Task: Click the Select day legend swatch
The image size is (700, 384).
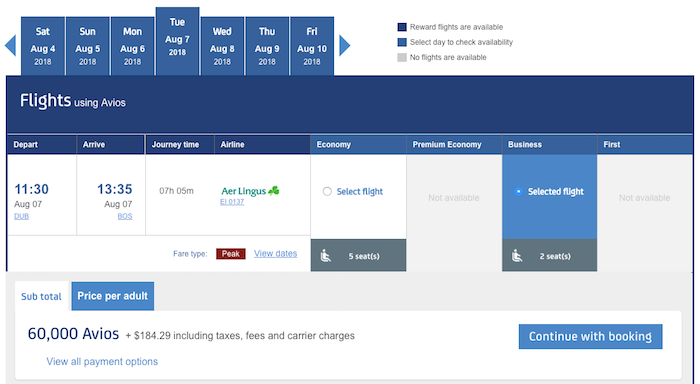Action: [x=402, y=42]
